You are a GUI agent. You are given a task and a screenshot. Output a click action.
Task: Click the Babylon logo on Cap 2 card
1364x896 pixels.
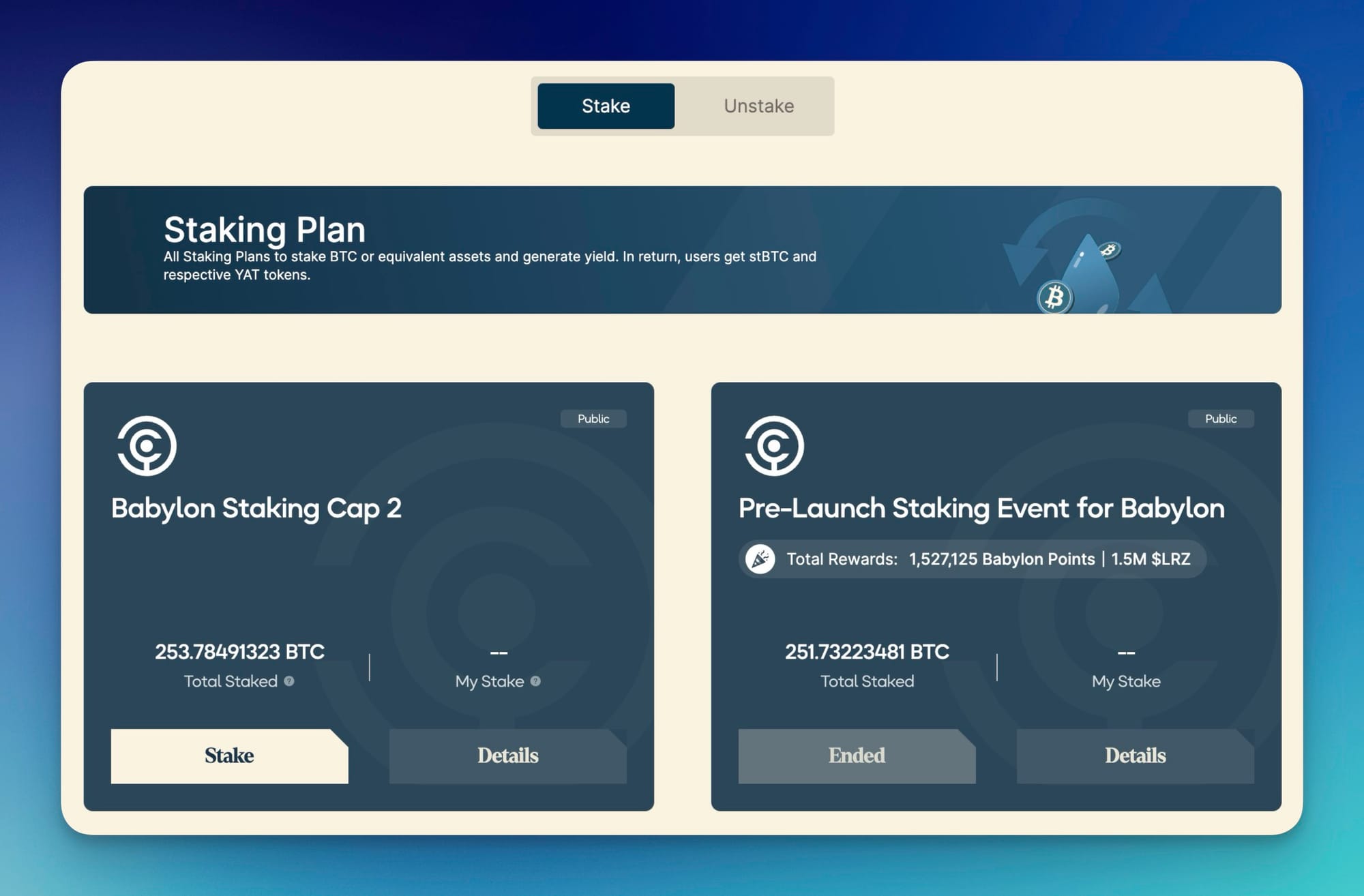(x=147, y=446)
